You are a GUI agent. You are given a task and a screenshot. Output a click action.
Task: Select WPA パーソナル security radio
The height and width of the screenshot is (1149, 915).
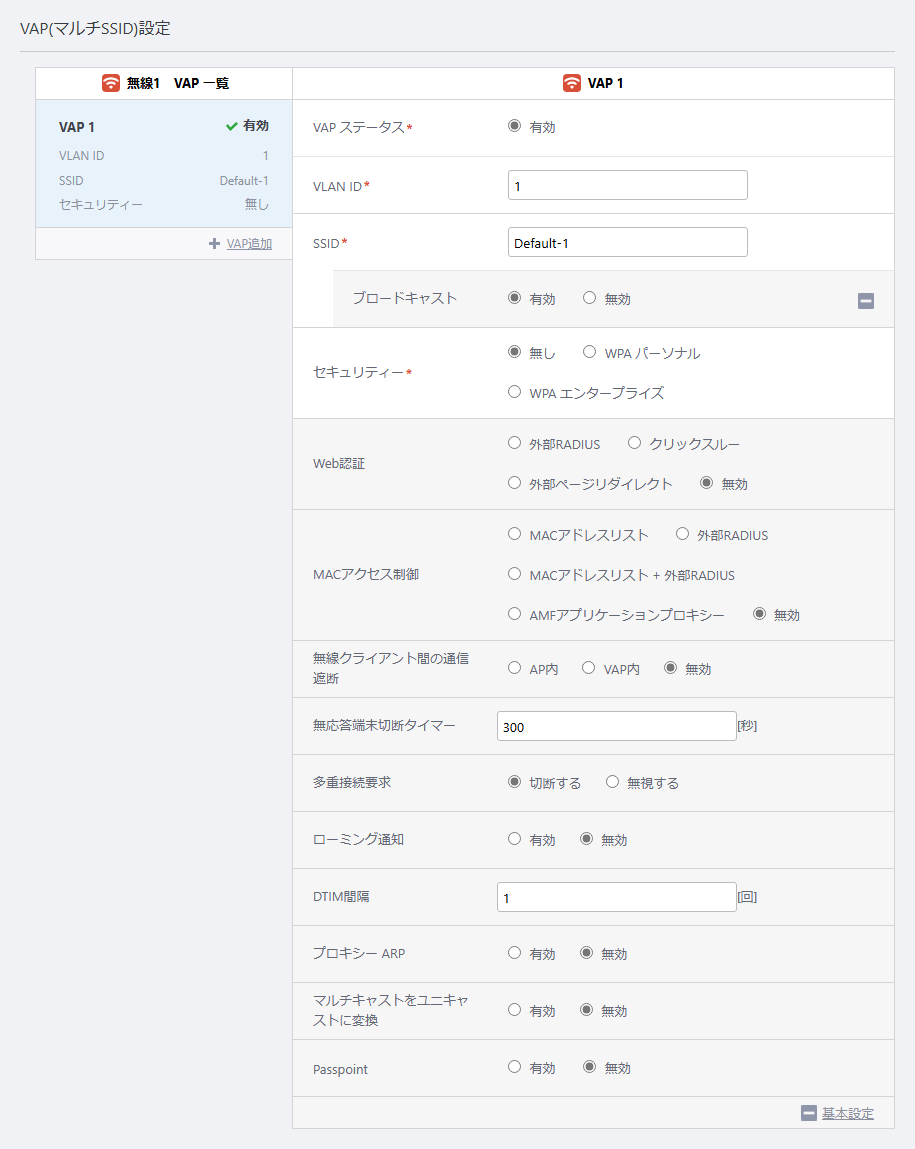point(589,352)
